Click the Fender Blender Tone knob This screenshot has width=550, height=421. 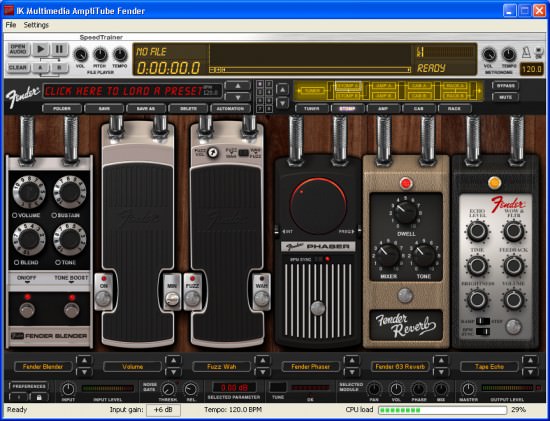(70, 239)
